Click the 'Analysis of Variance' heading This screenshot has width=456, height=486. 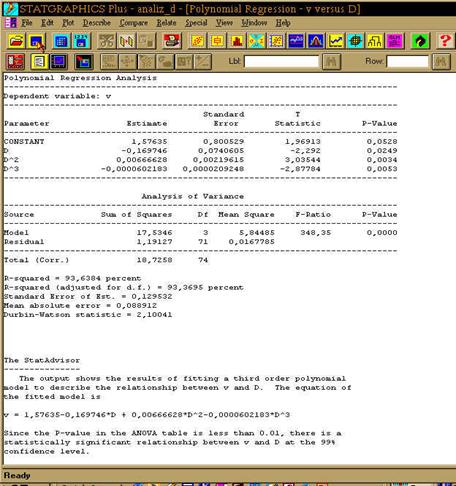(x=193, y=196)
